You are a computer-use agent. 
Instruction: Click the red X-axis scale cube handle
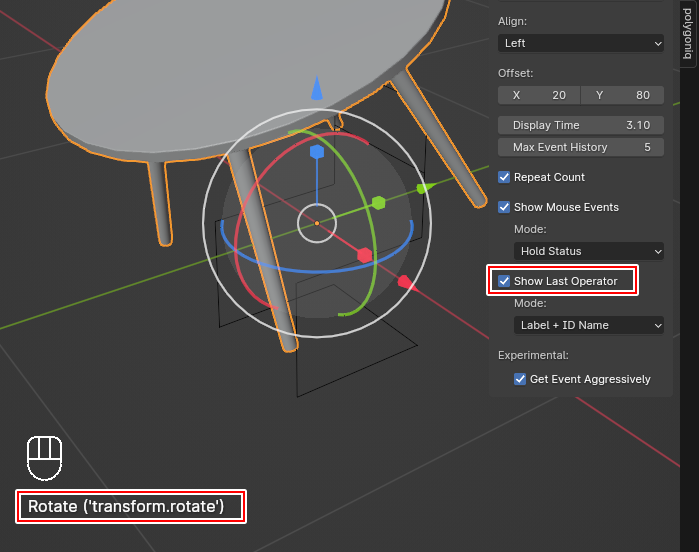[x=364, y=255]
